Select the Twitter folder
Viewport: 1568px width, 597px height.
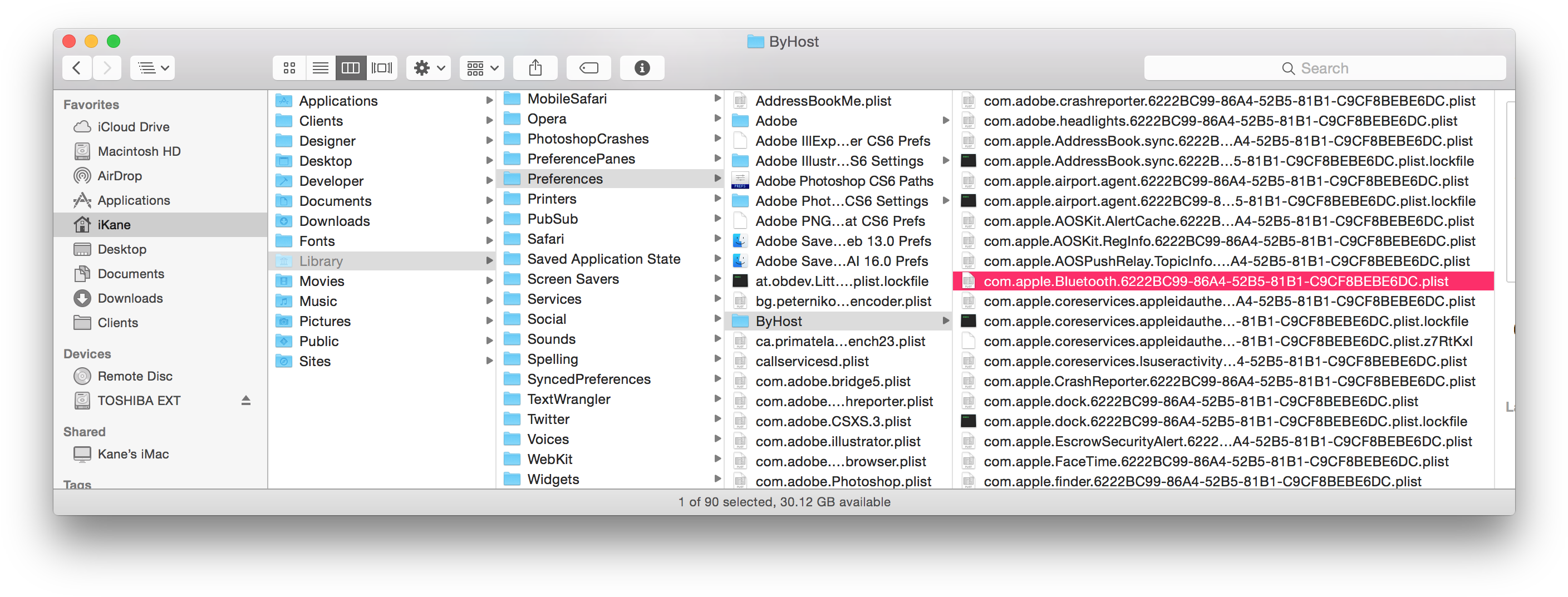click(x=611, y=420)
